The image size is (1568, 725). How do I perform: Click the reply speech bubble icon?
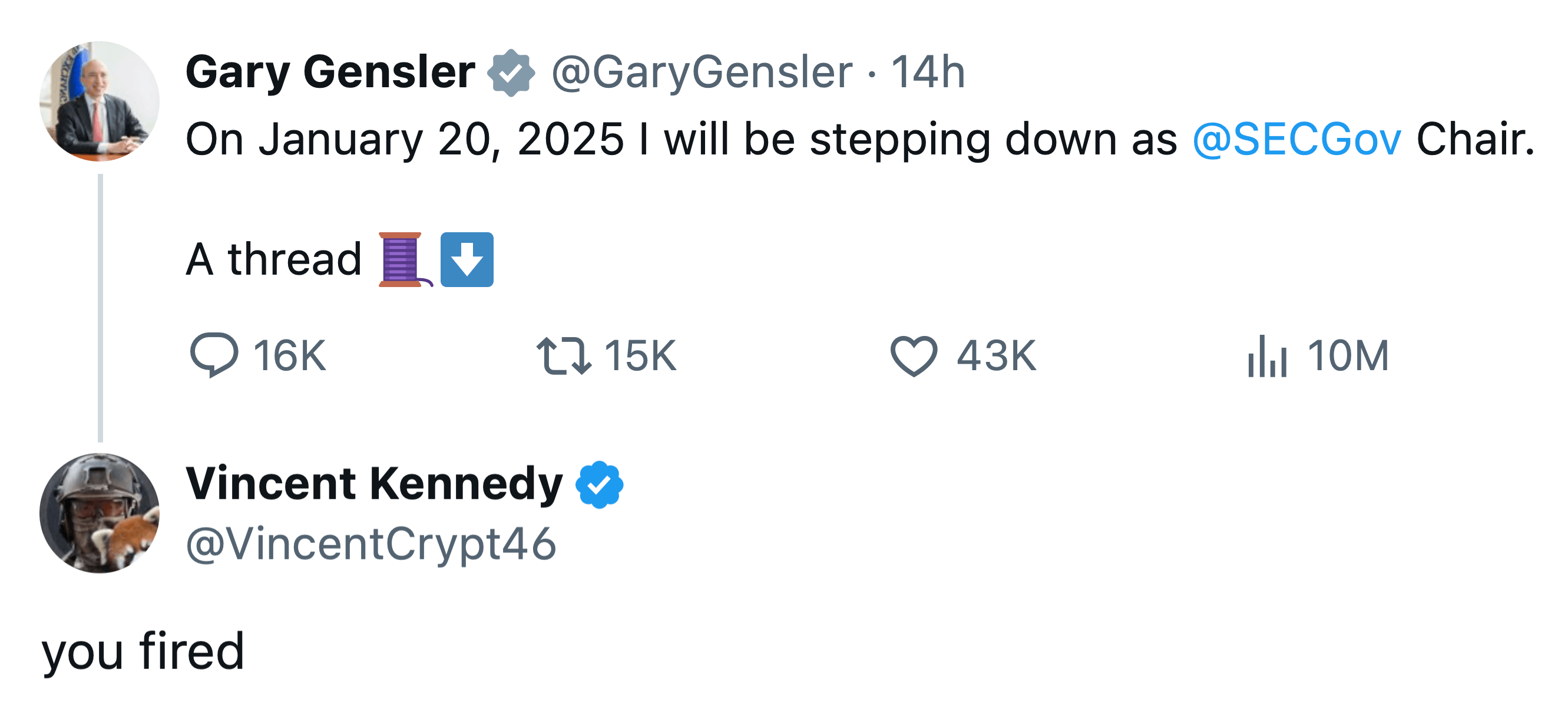[x=214, y=355]
